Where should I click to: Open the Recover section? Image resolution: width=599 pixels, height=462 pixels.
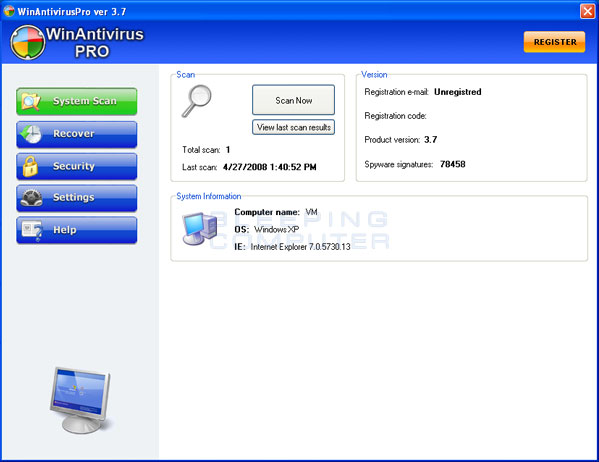76,134
